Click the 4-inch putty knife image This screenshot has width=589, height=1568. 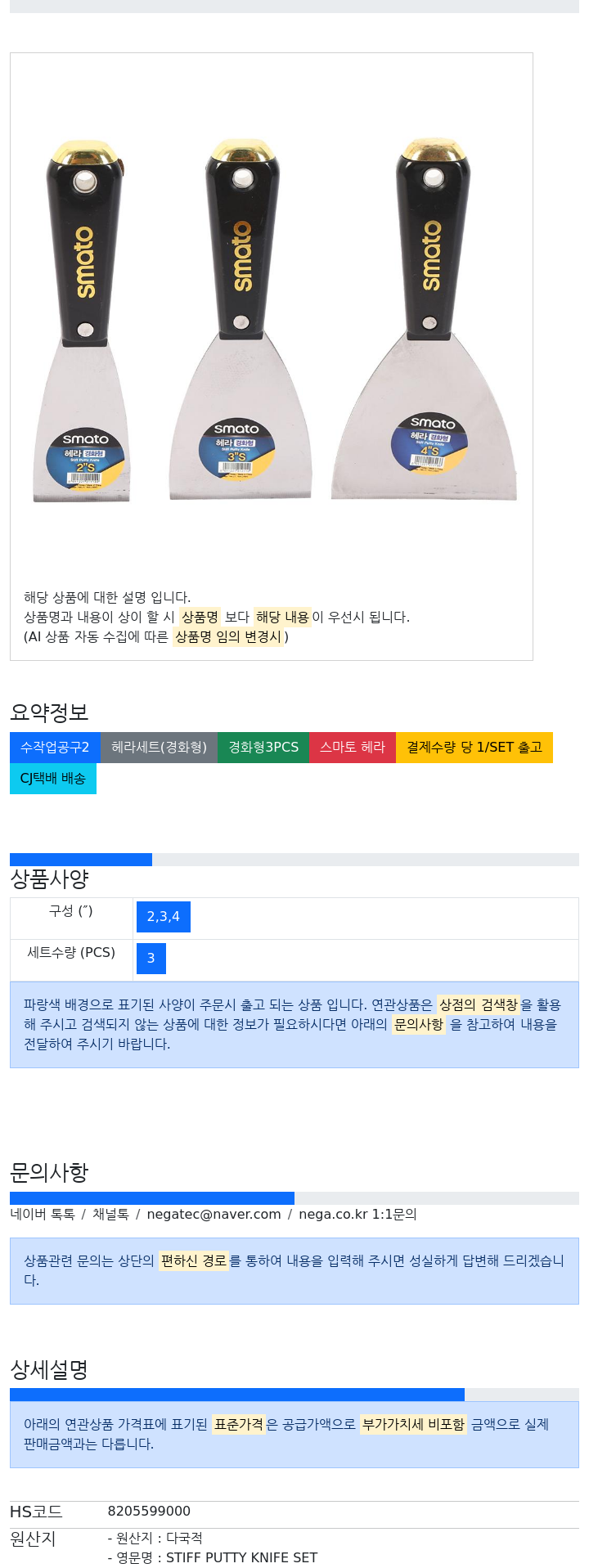(425, 319)
